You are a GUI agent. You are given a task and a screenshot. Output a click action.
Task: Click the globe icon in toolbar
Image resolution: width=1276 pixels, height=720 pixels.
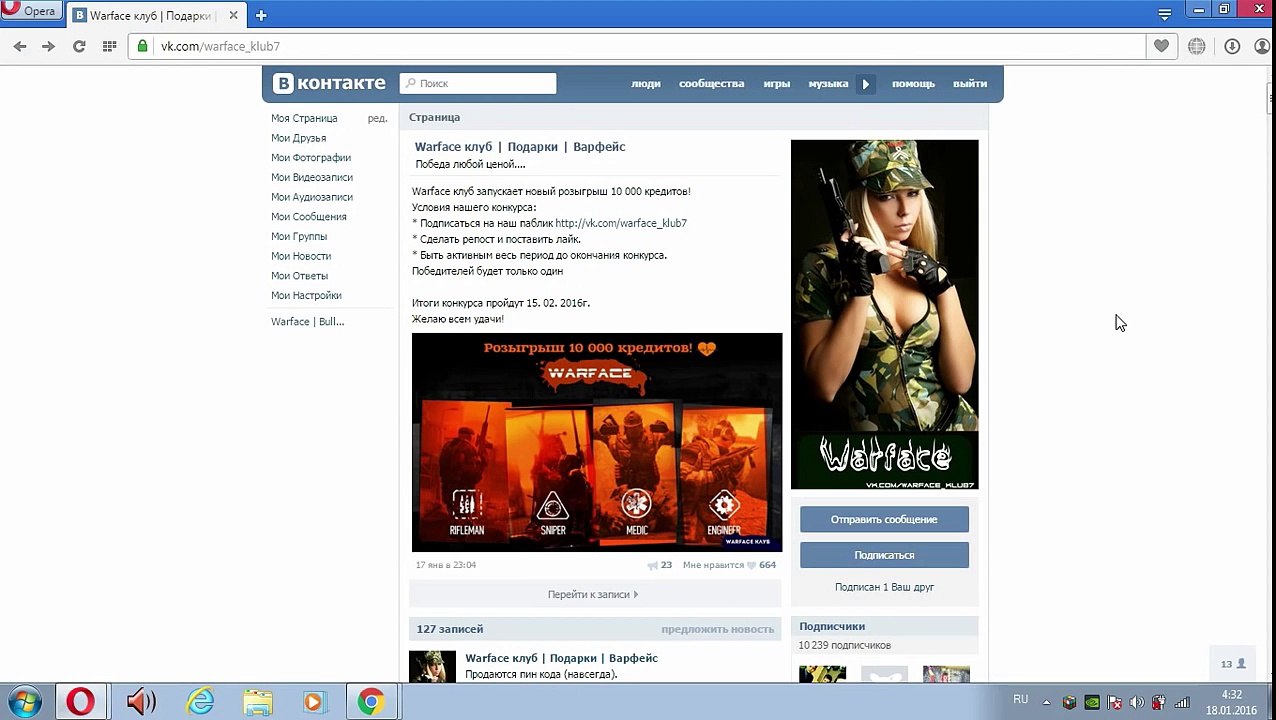[1196, 46]
